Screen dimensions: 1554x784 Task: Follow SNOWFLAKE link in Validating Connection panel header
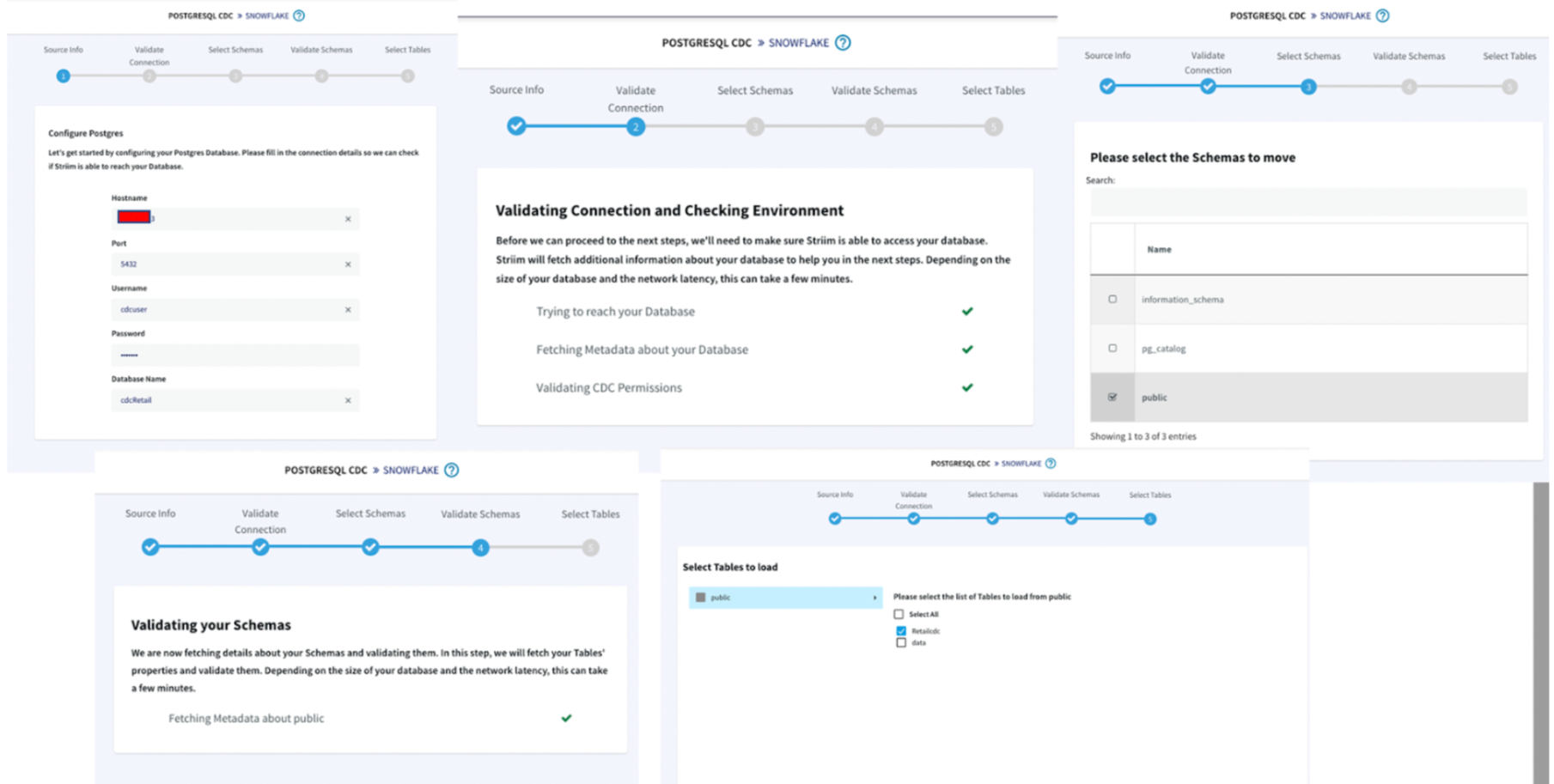pyautogui.click(x=799, y=43)
